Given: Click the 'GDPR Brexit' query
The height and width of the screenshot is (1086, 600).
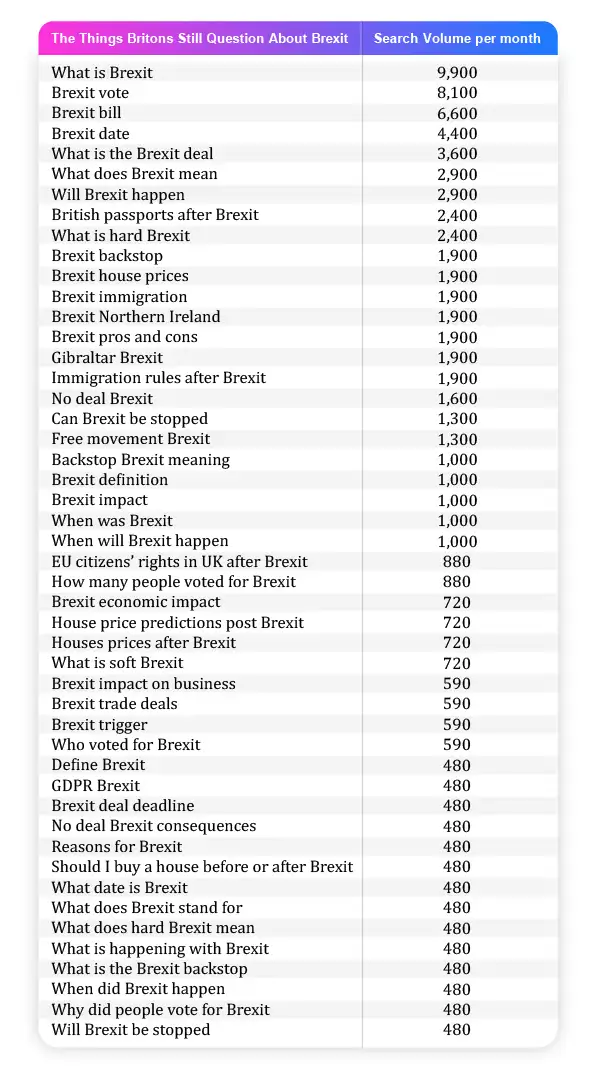Looking at the screenshot, I should (96, 785).
